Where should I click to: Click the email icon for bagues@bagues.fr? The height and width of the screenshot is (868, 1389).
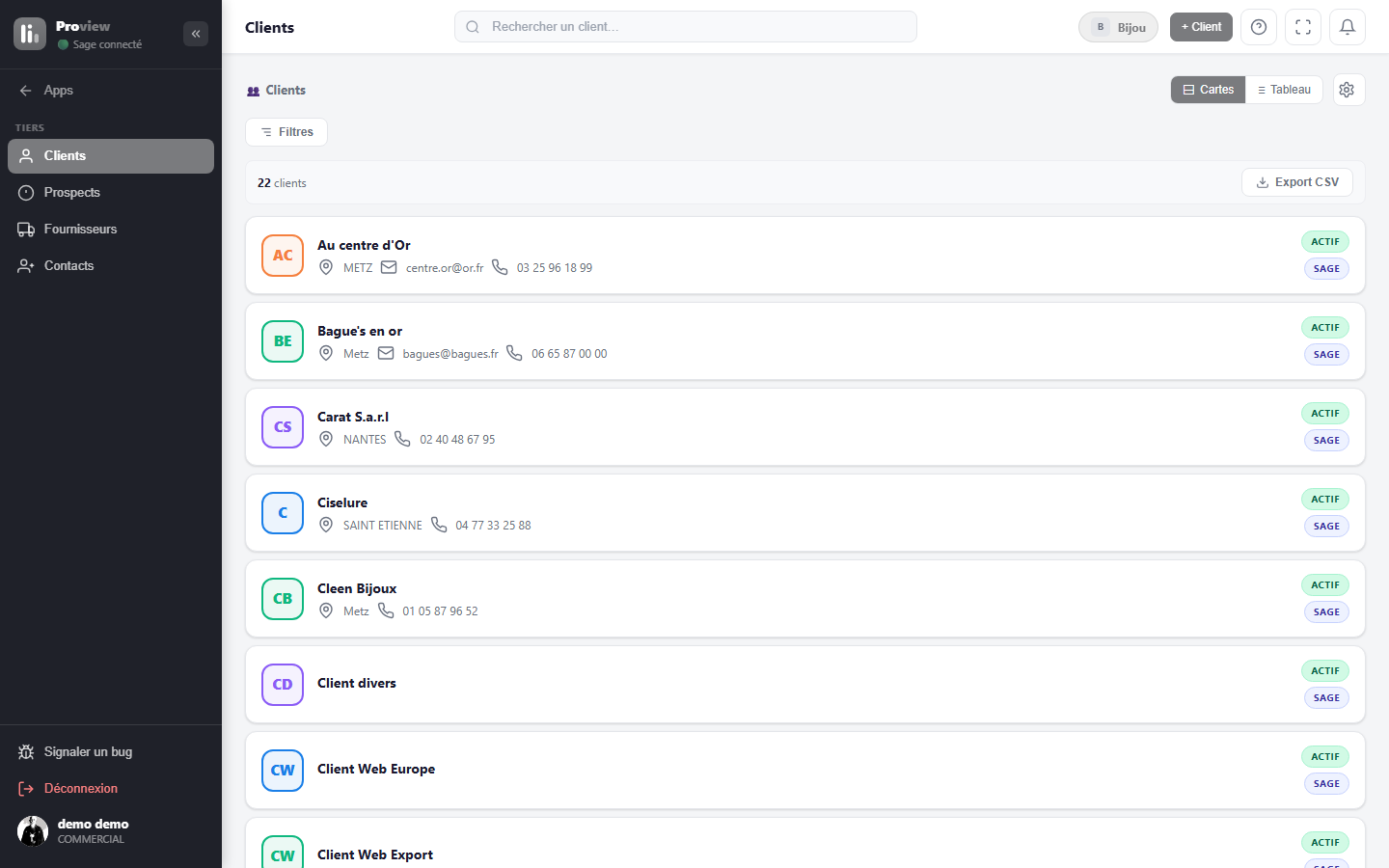(x=386, y=353)
